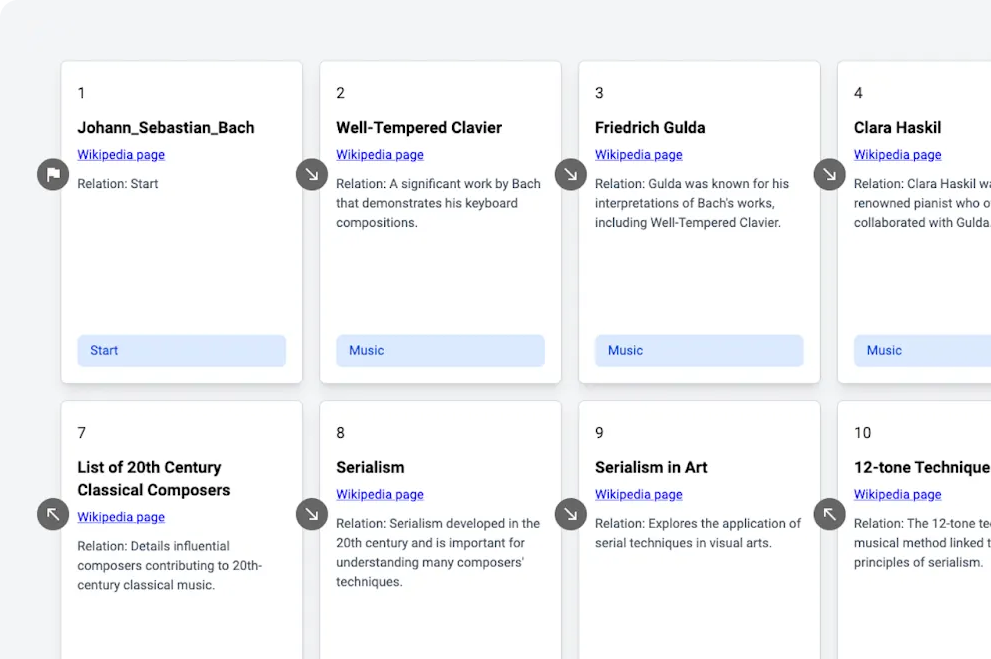Click arrow icon beside Clara Haskil card
The image size is (991, 659).
(x=829, y=175)
